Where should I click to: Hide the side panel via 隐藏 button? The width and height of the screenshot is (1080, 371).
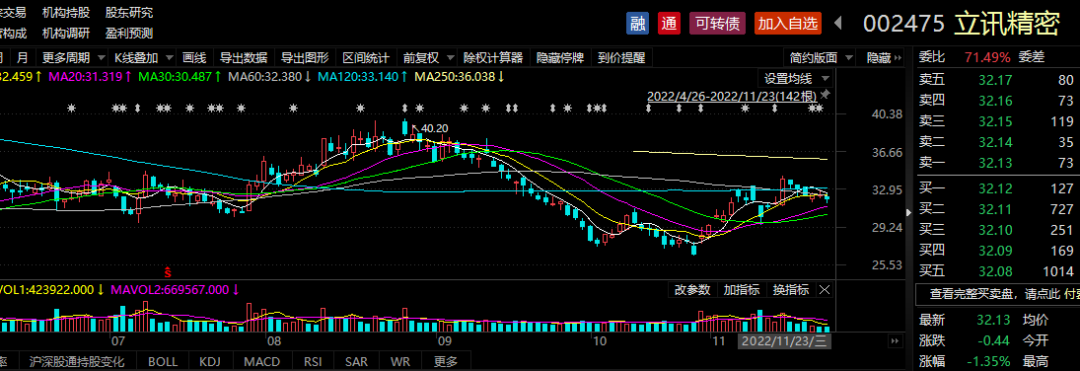pyautogui.click(x=884, y=57)
